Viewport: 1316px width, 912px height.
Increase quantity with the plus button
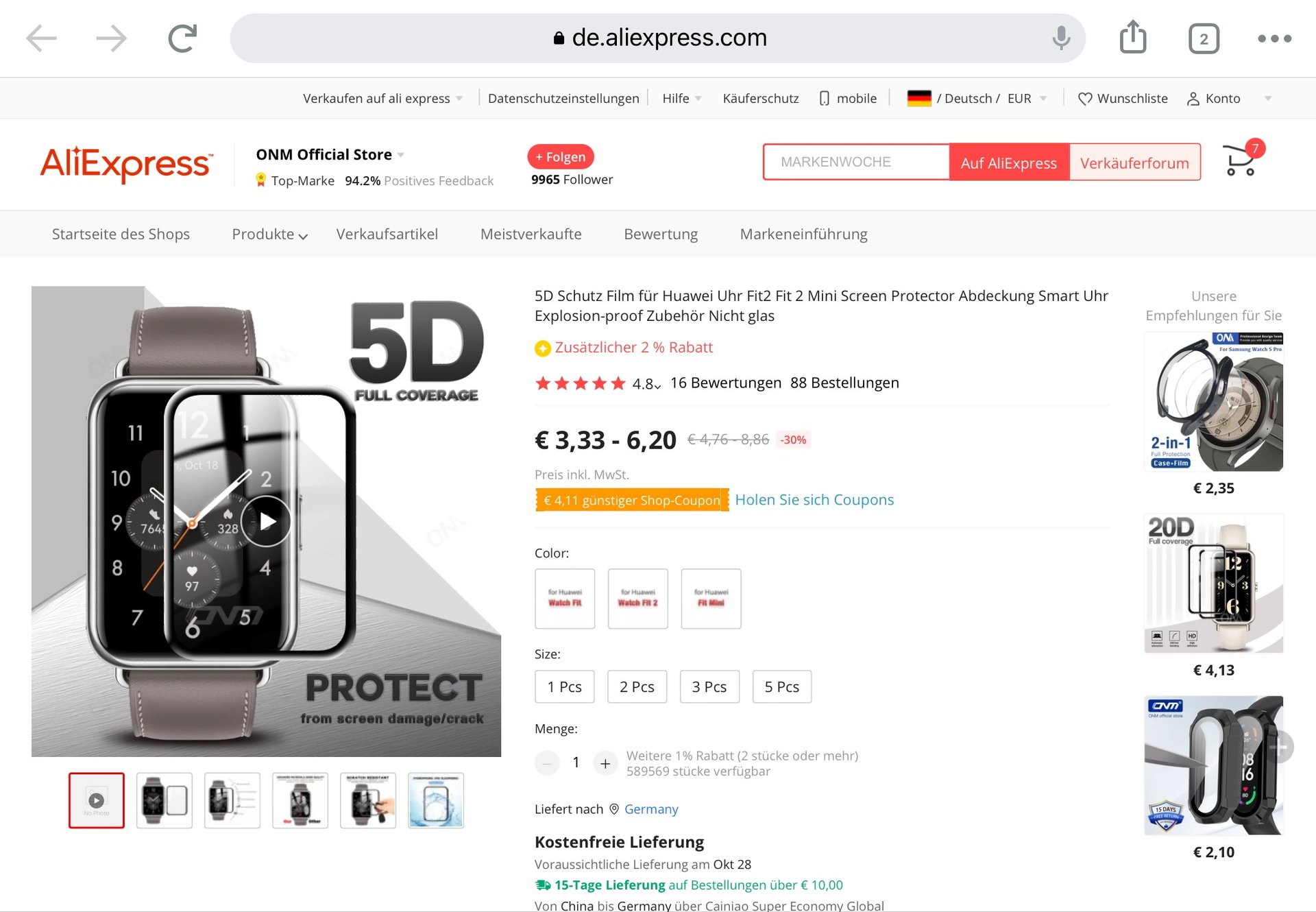[x=605, y=763]
